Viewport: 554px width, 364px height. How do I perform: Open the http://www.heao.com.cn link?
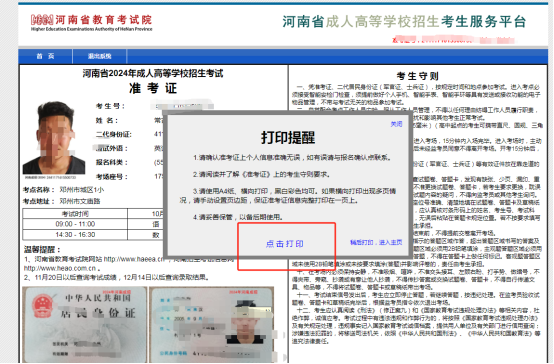(x=60, y=268)
